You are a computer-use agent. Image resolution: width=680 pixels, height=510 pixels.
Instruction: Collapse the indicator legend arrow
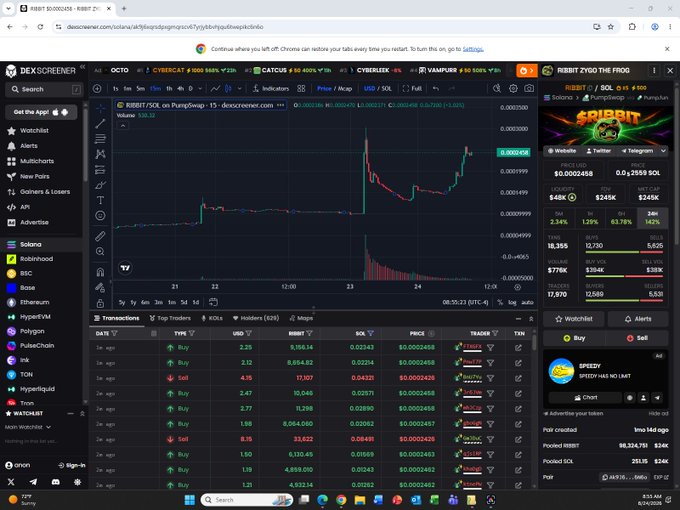(123, 126)
